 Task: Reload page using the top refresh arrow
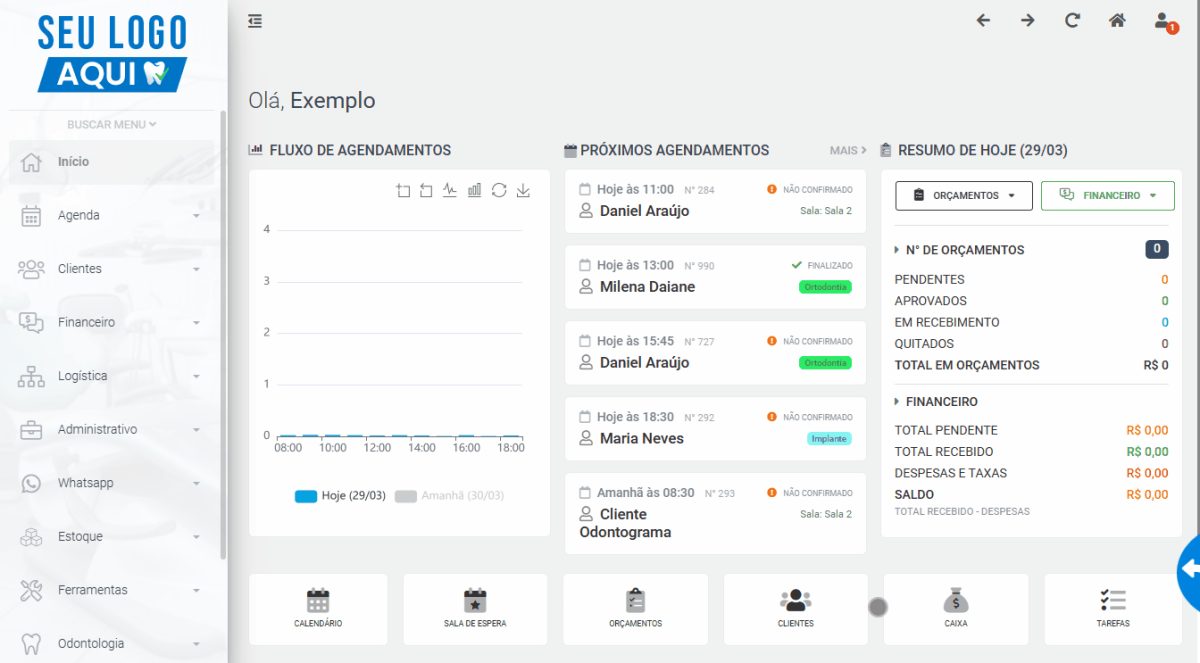coord(1072,20)
